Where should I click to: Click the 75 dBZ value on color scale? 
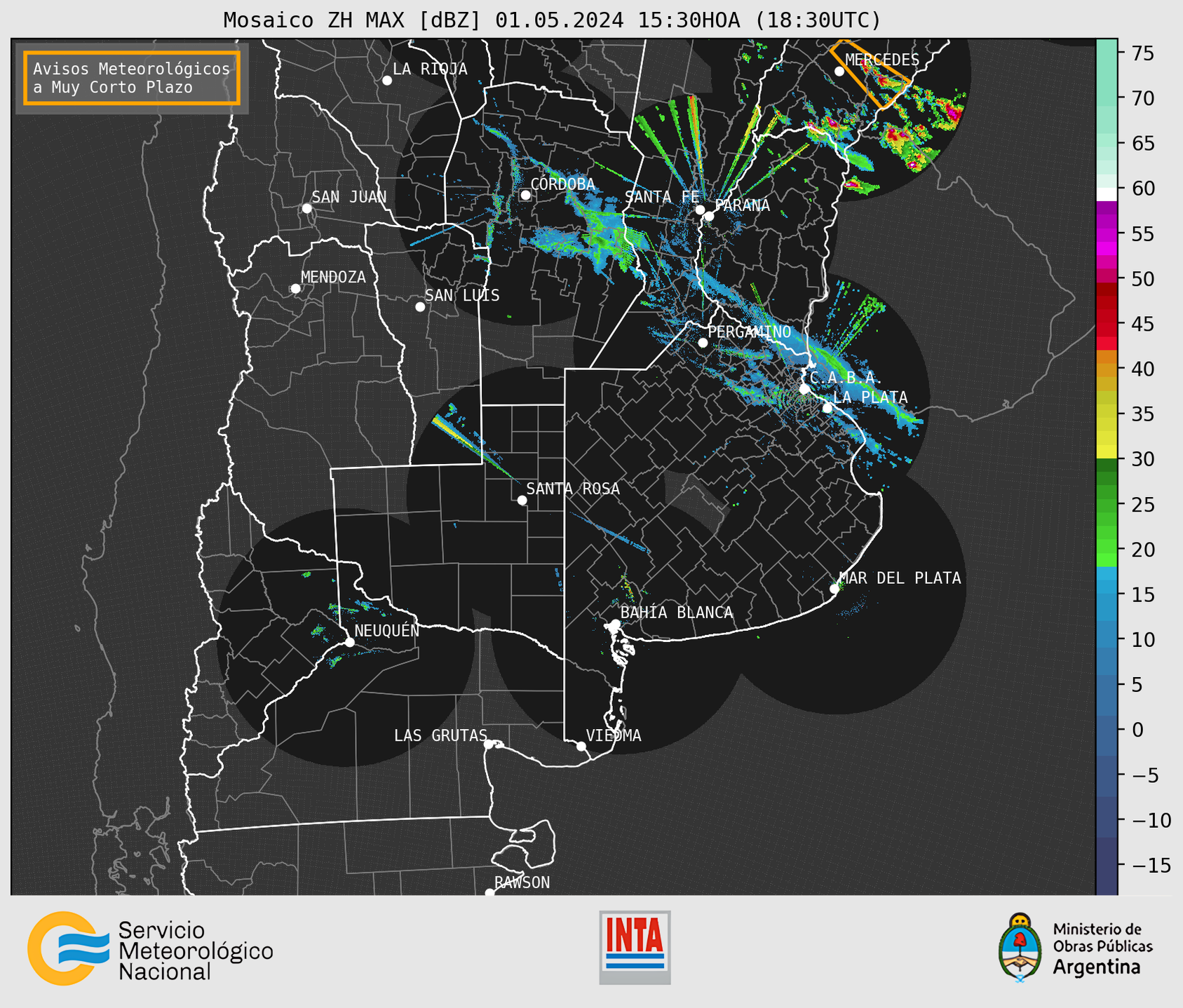click(x=1143, y=53)
